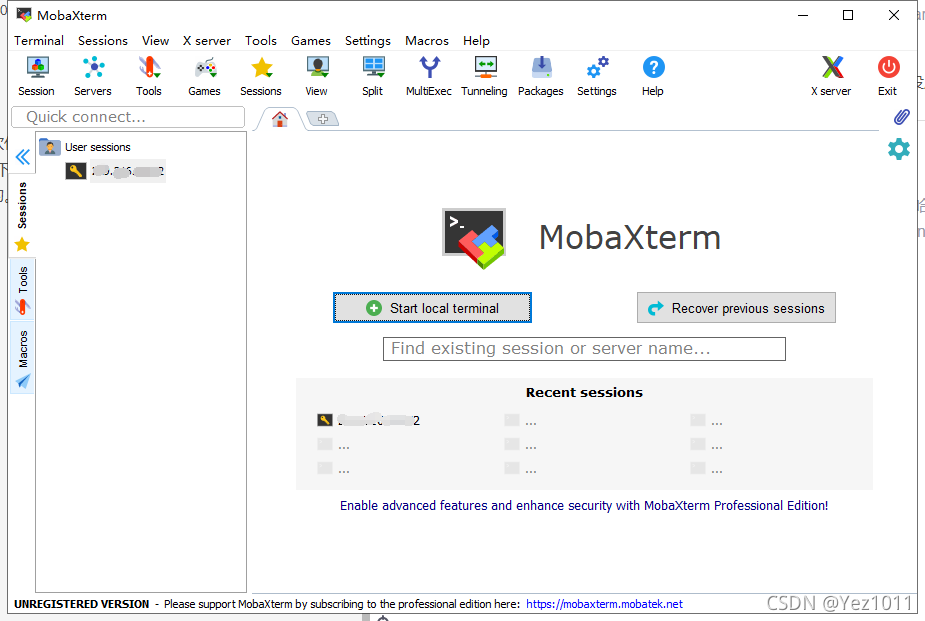925x621 pixels.
Task: Click the teal gear icon at right
Action: 898,149
